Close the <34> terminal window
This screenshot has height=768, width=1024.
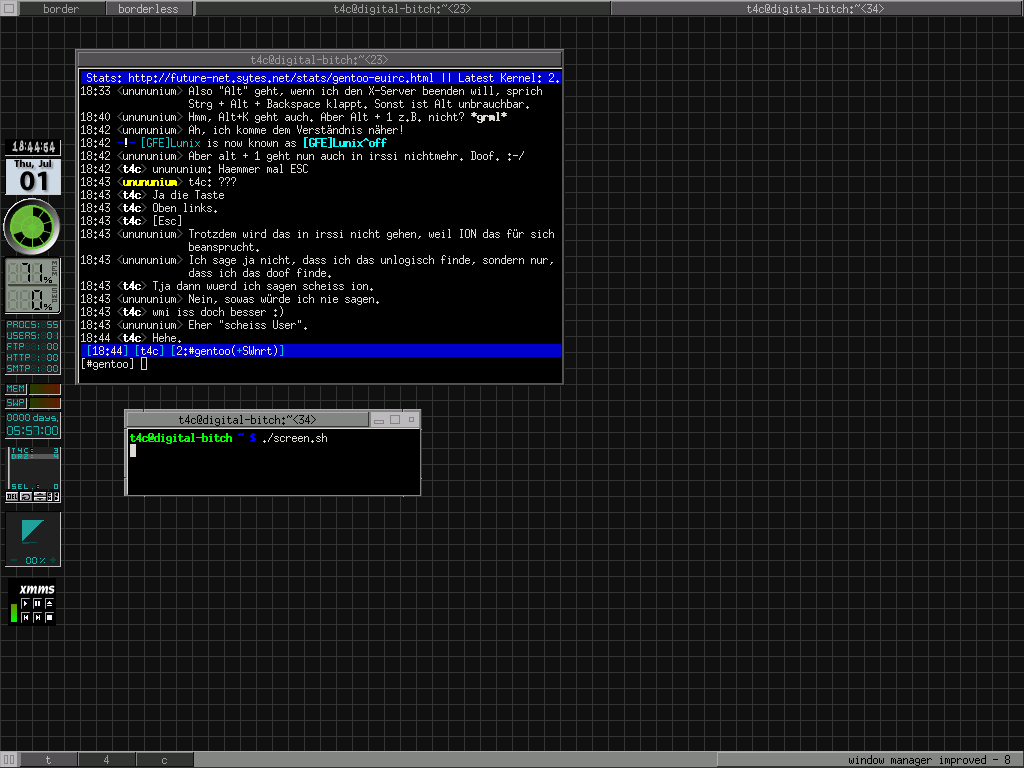pos(411,419)
